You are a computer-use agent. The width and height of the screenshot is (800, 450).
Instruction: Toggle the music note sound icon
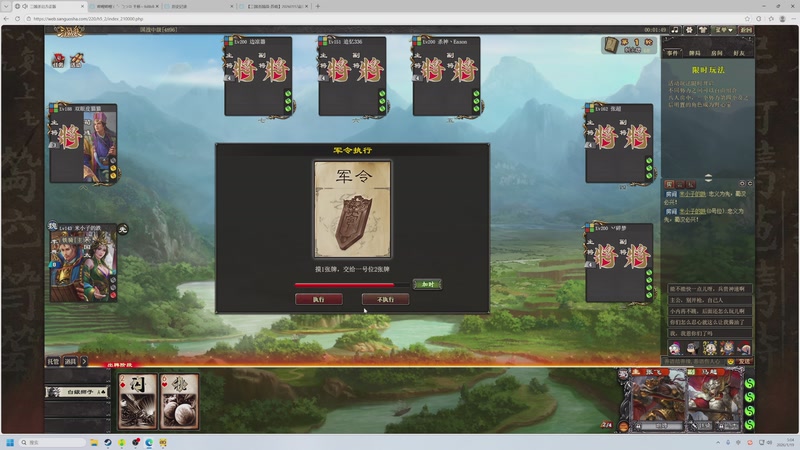click(675, 30)
